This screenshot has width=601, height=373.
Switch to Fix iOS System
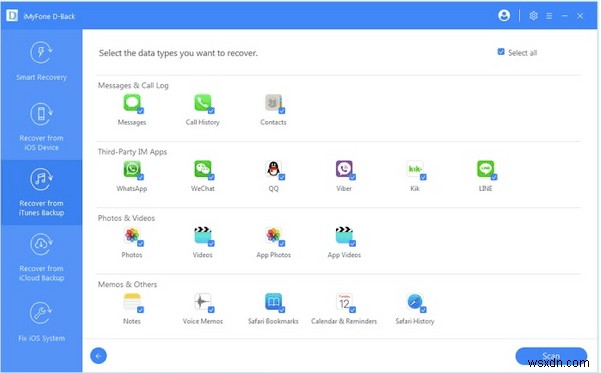coord(41,322)
